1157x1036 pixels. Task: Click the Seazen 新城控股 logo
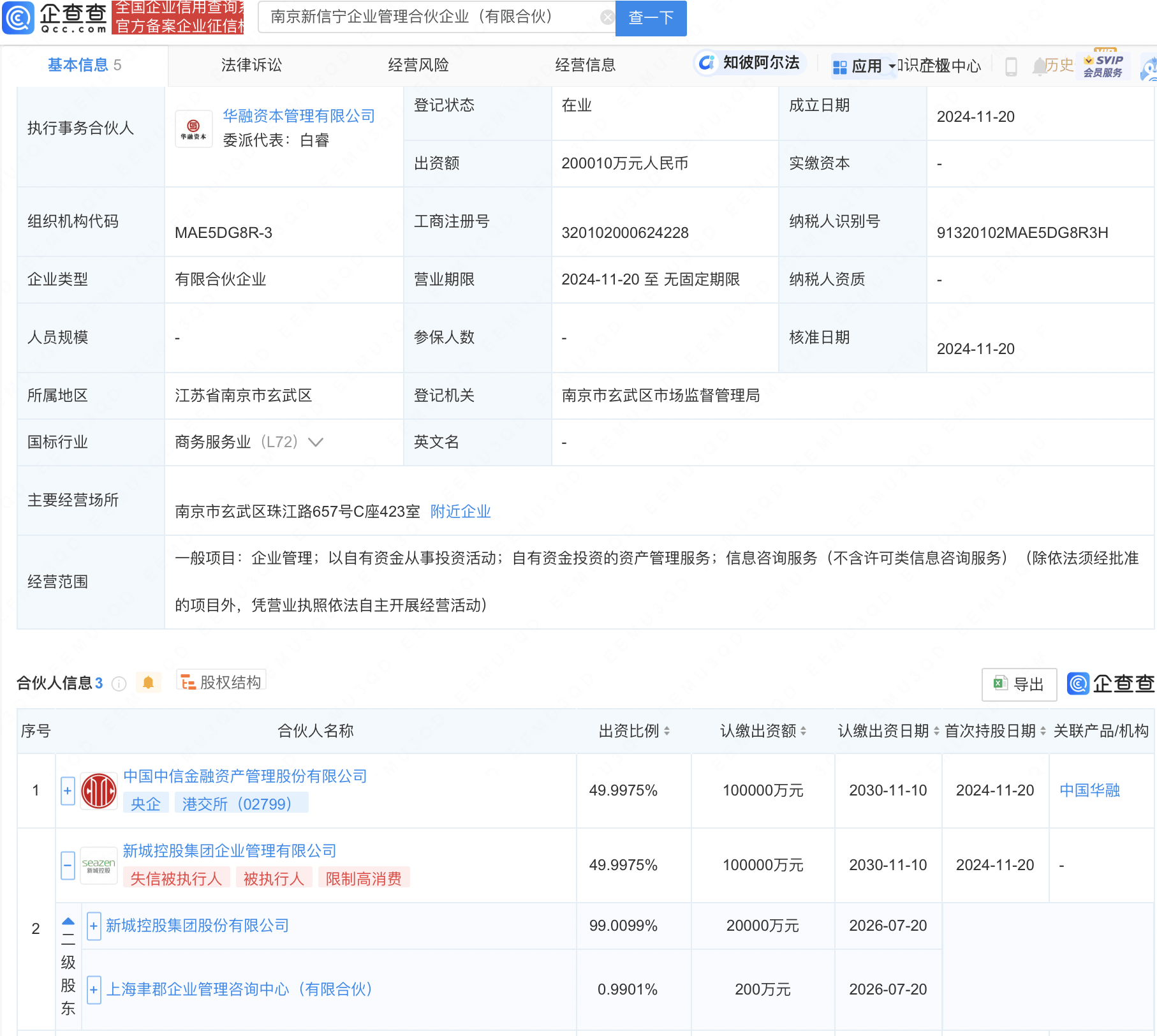99,866
